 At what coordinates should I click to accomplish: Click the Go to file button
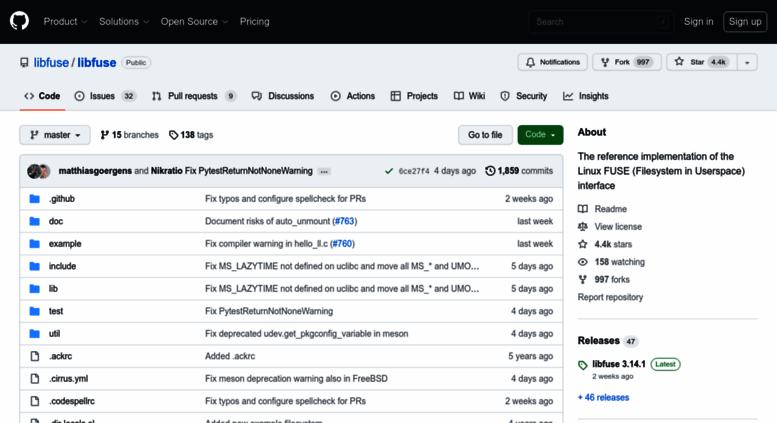[x=485, y=135]
